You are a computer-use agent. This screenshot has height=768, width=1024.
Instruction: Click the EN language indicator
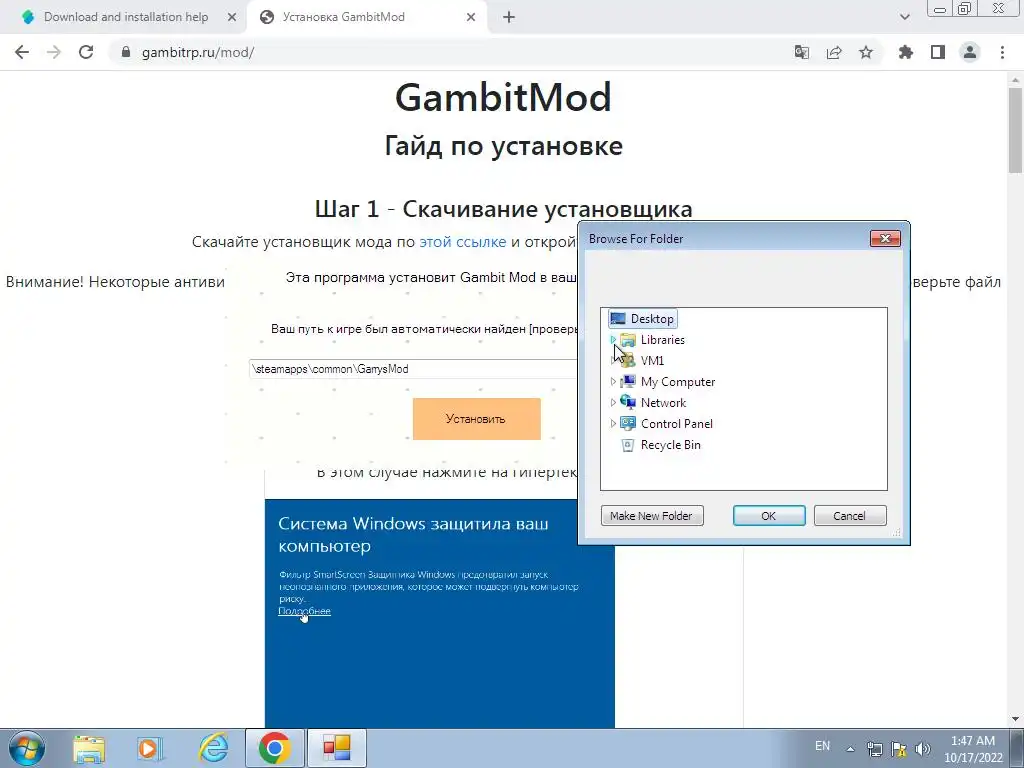[822, 746]
